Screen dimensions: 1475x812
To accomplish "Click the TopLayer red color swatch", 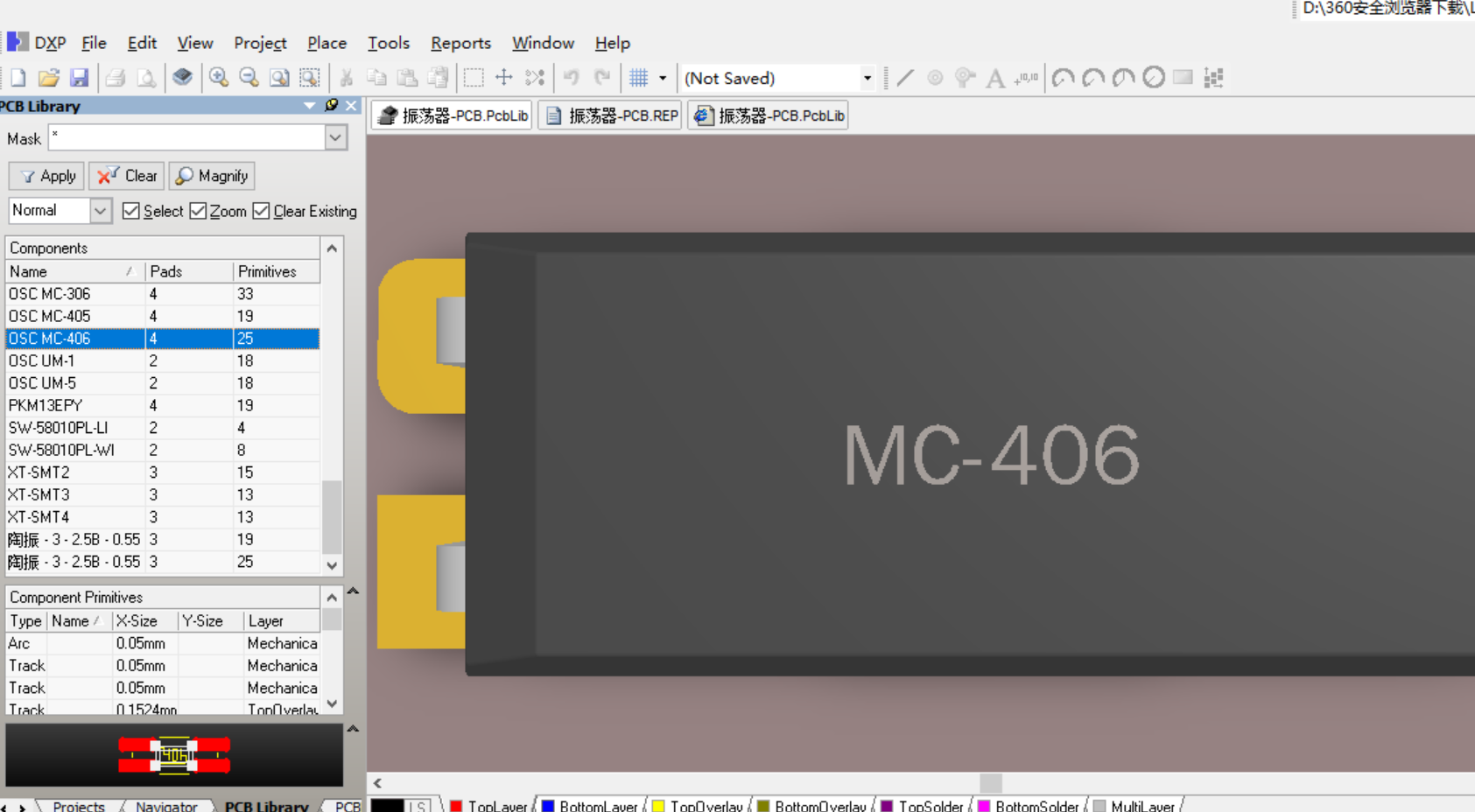I will 456,806.
